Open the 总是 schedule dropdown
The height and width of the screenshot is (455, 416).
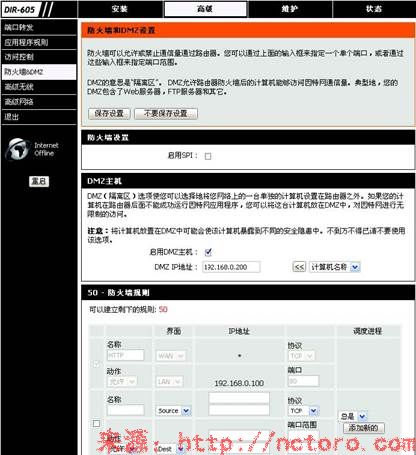353,416
